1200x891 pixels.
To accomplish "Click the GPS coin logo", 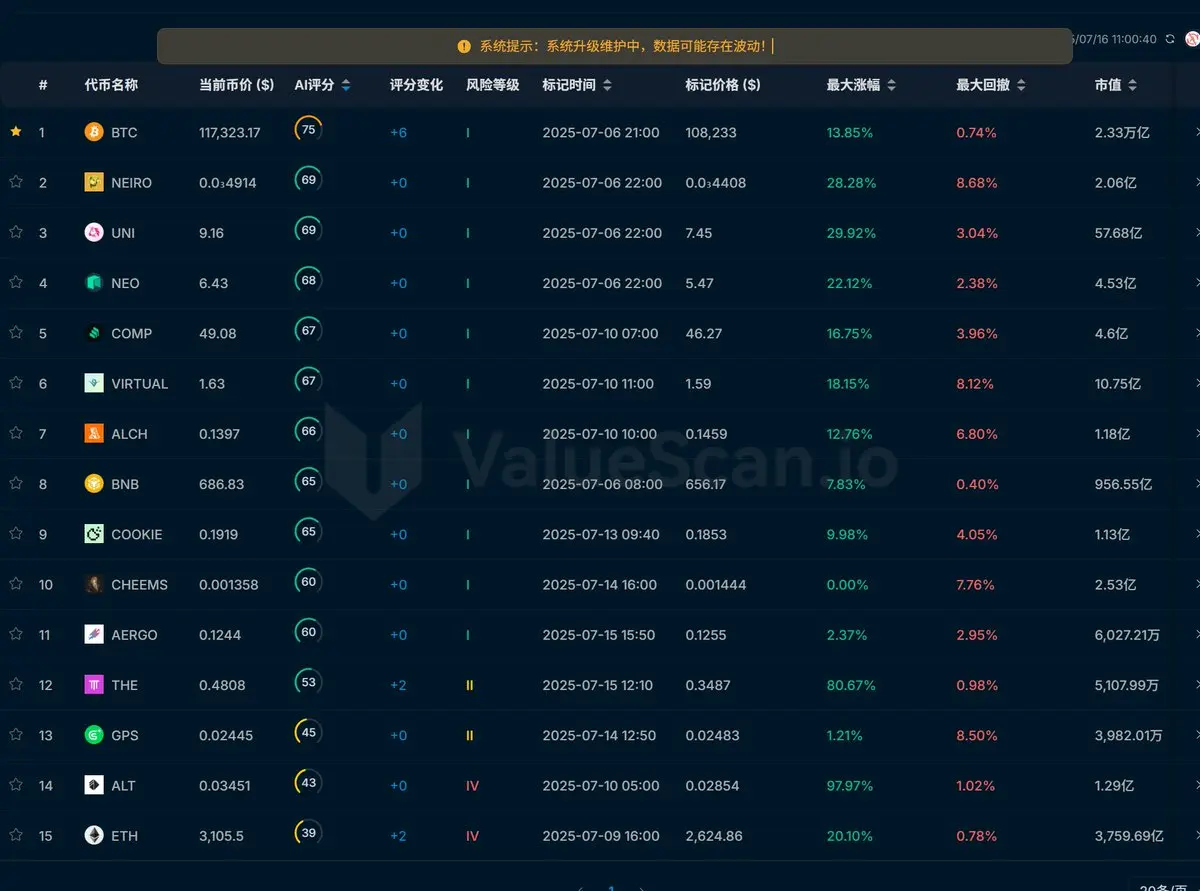I will tap(94, 735).
